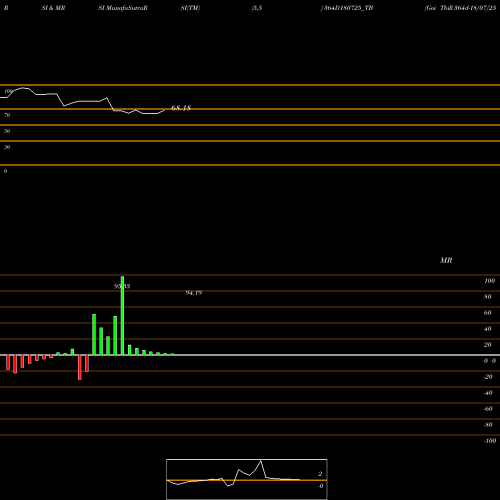Click the MR axis label -100
This screenshot has width=500, height=500.
(490, 441)
